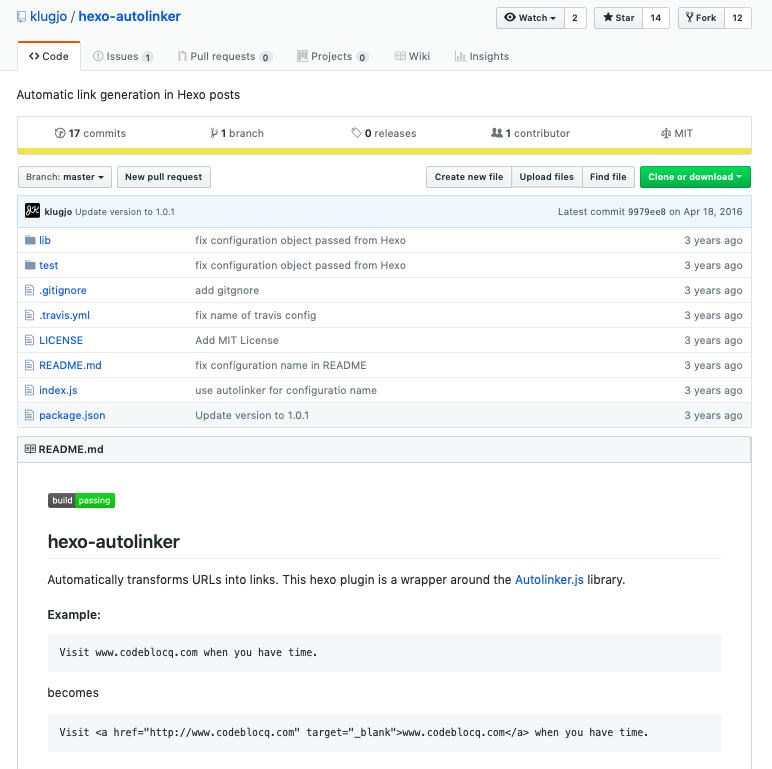Click the 'Add MIT License' commit message
Image resolution: width=772 pixels, height=769 pixels.
pyautogui.click(x=237, y=340)
